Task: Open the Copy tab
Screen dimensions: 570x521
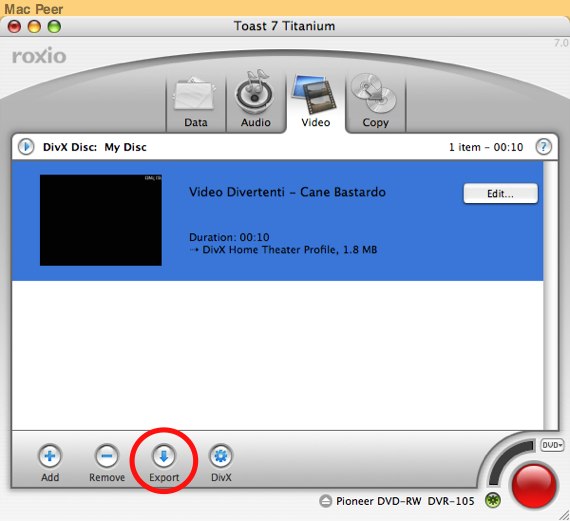Action: pyautogui.click(x=375, y=101)
